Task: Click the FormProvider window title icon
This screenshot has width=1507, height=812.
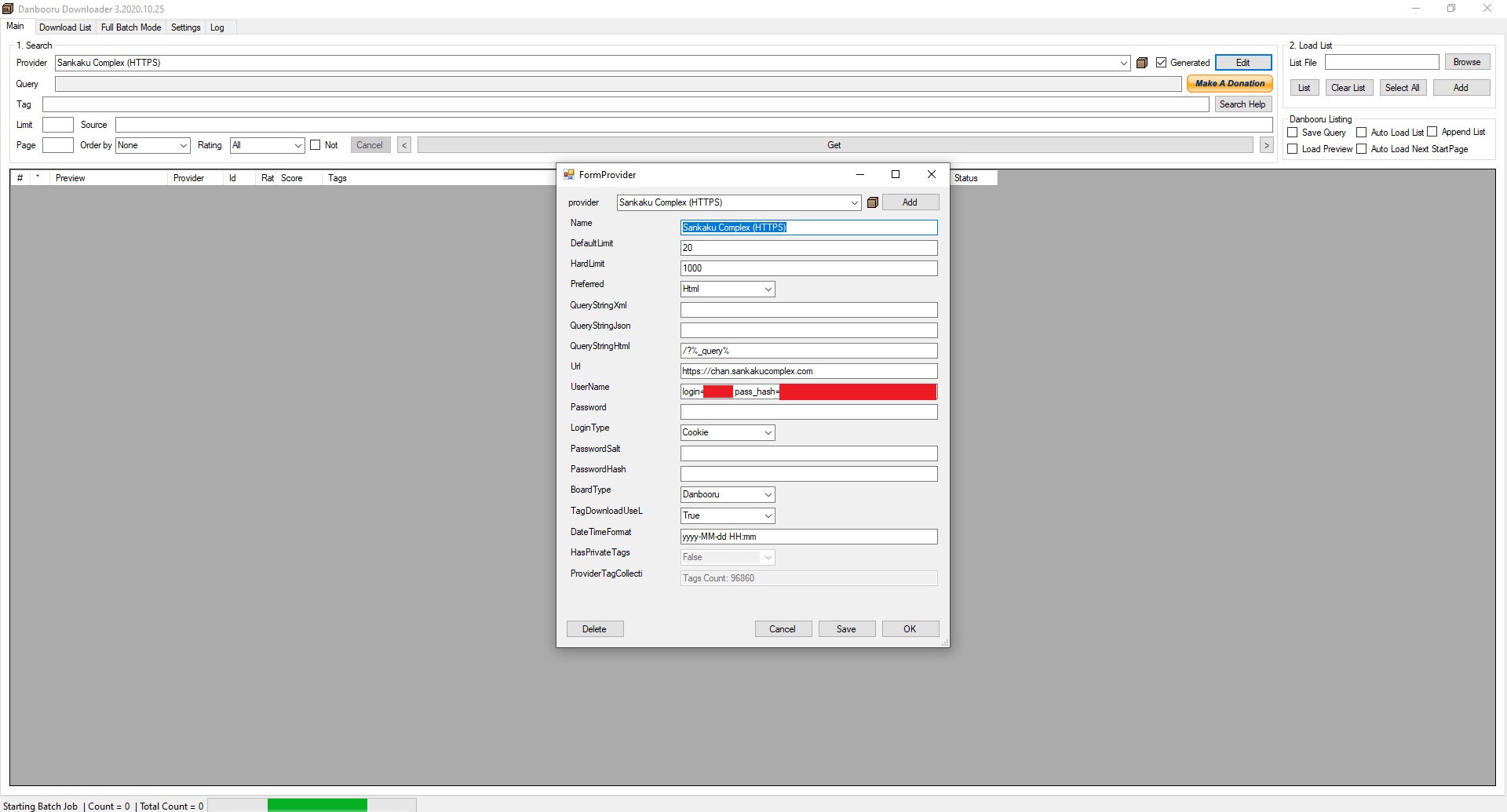Action: pos(569,175)
